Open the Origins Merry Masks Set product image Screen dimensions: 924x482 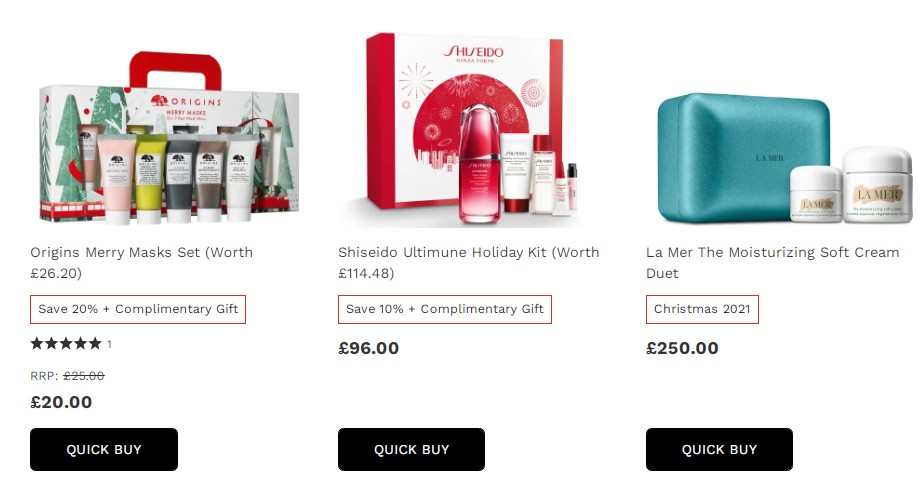169,137
